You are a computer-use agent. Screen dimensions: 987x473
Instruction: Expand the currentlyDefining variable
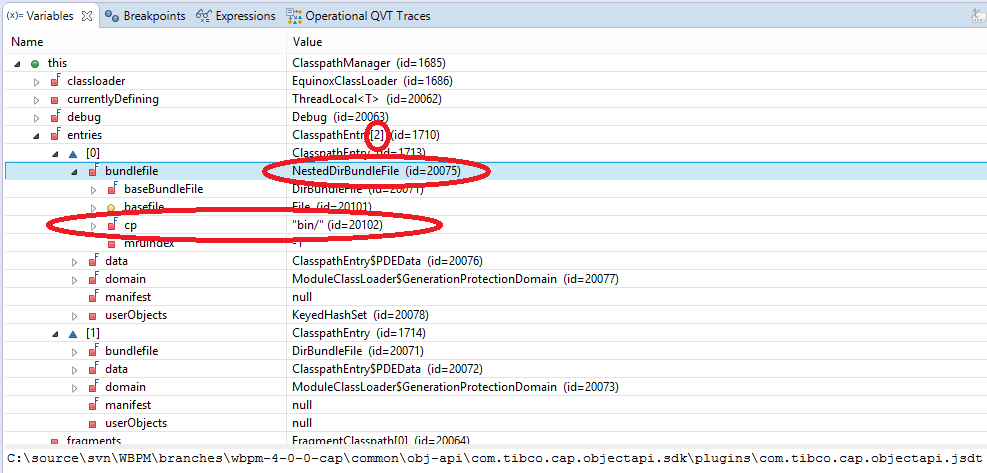37,99
